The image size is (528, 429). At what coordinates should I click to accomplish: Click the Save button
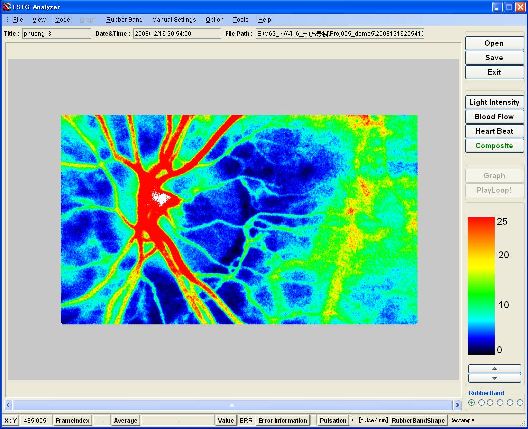[494, 58]
